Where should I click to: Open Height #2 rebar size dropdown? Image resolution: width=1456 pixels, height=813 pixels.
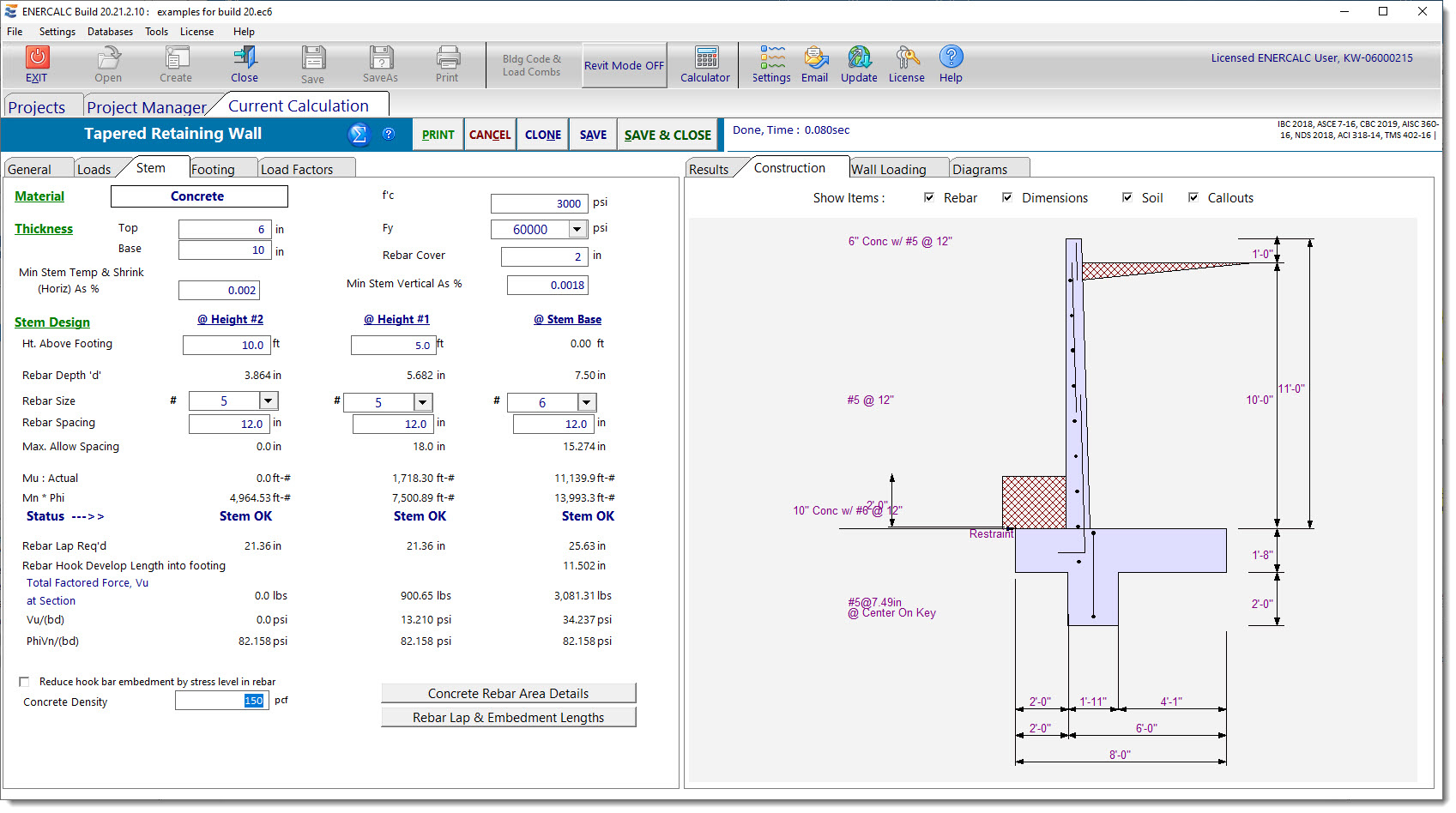(x=269, y=400)
